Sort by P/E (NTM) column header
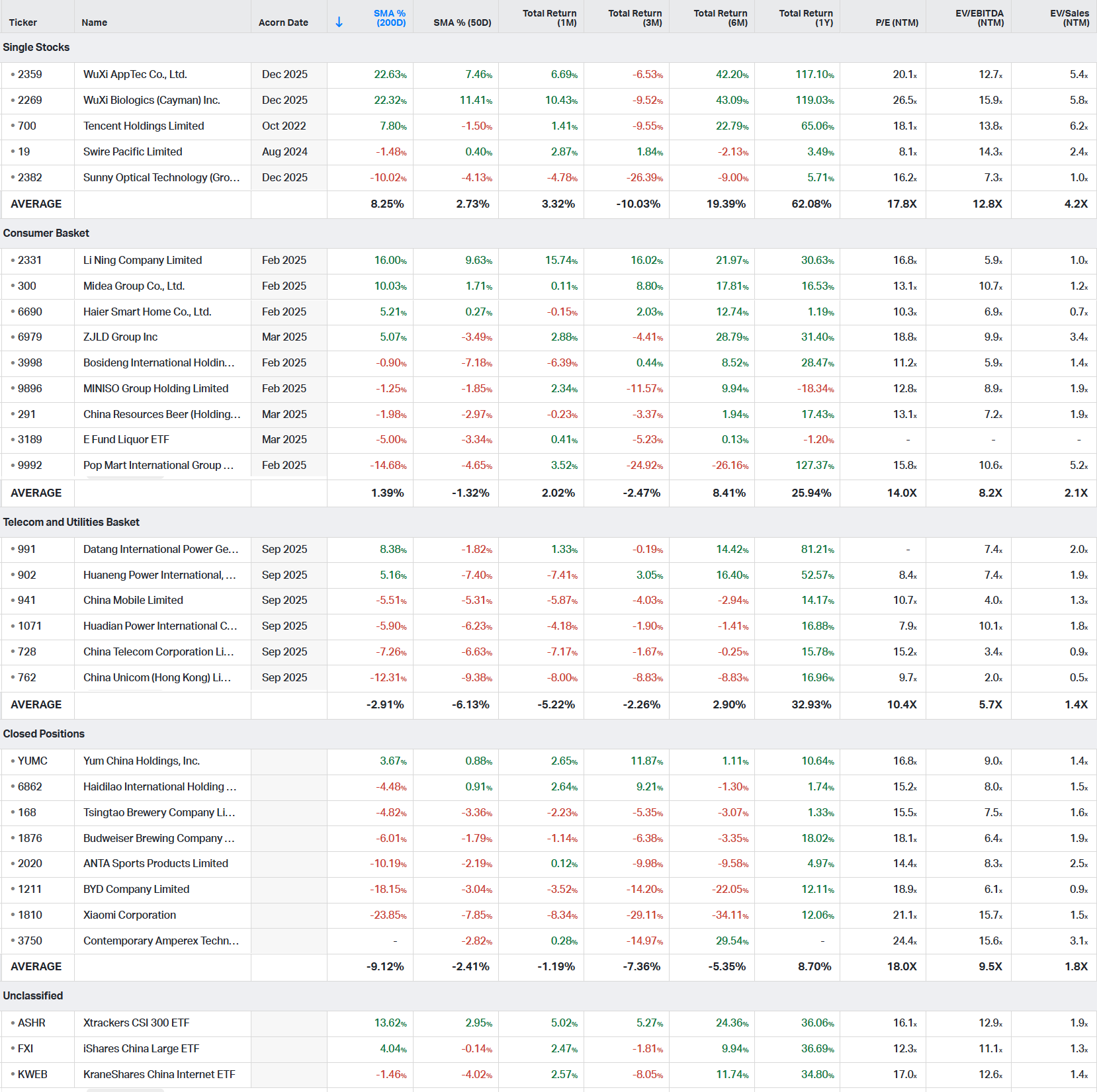This screenshot has height=1092, width=1097. tap(897, 22)
